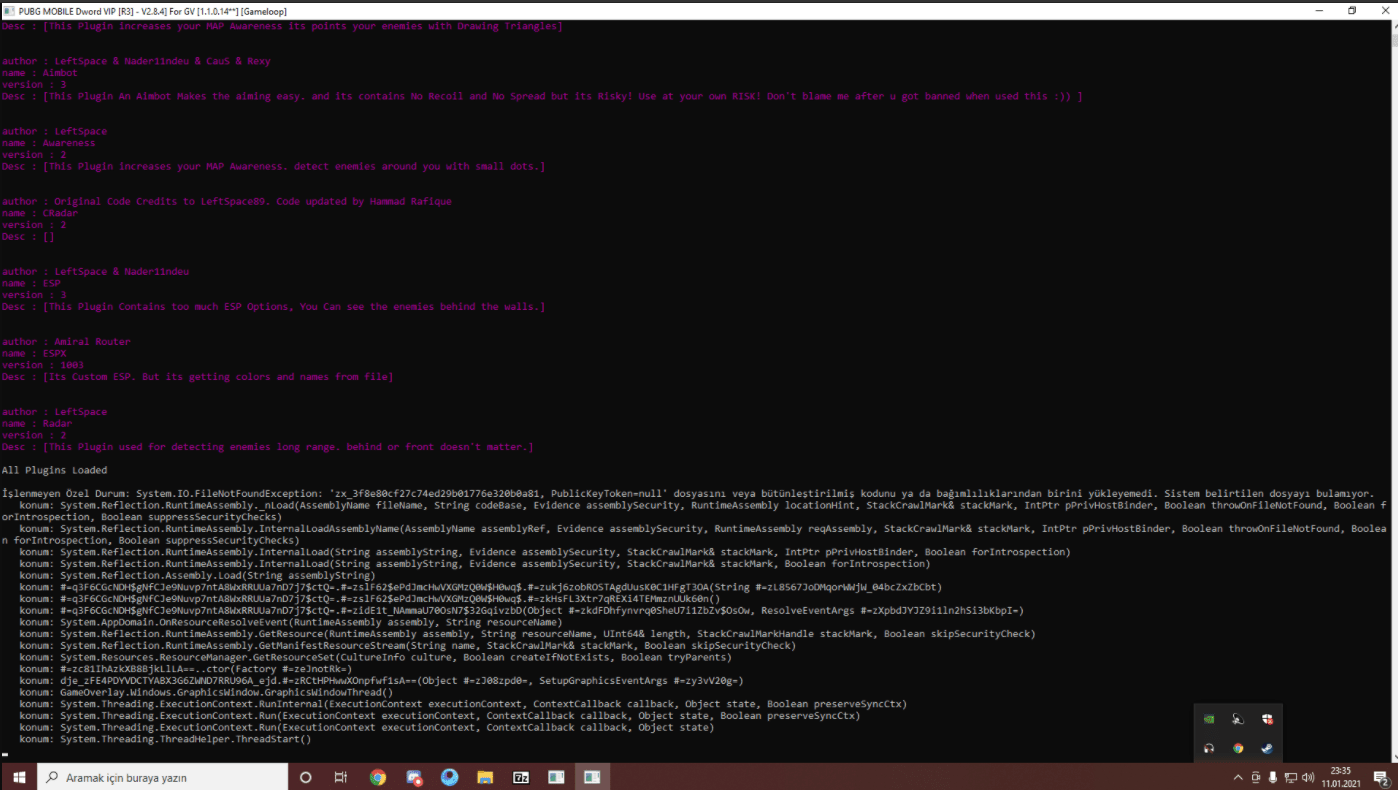Click the 'System.AppDomain.OnResourceResolveEvent' line
The height and width of the screenshot is (790, 1398).
pyautogui.click(x=290, y=622)
